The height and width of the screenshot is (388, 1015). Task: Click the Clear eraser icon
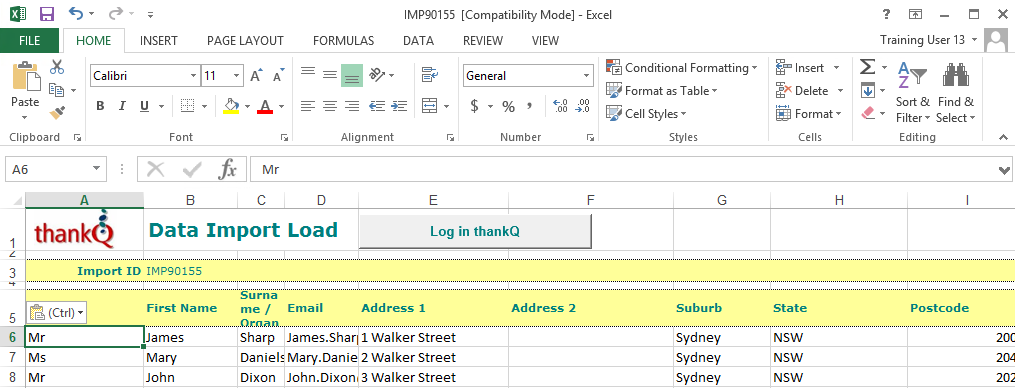pyautogui.click(x=868, y=113)
